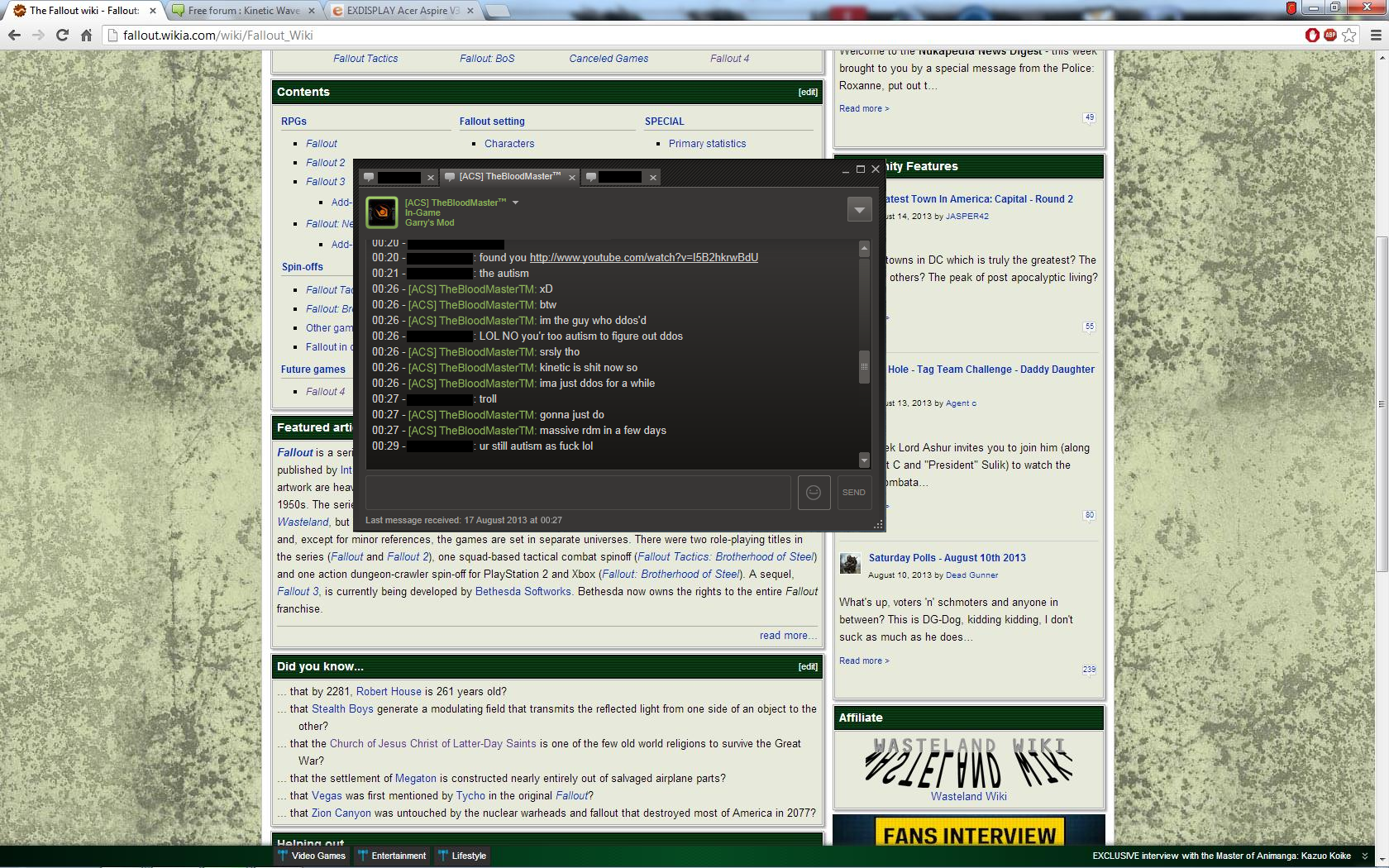The image size is (1389, 868).
Task: Close the [ACS] TheBloodMaster chat tab
Action: 571,177
